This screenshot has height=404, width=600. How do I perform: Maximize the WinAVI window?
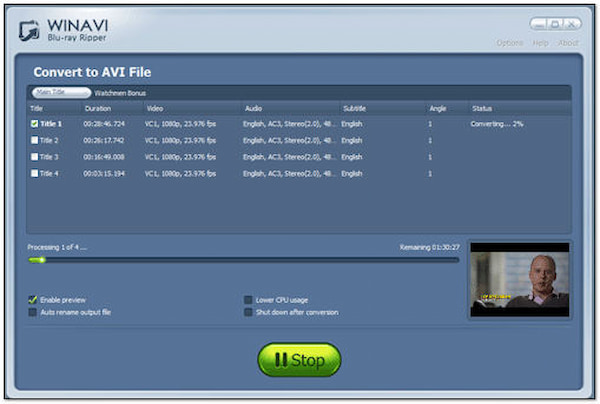coord(555,24)
